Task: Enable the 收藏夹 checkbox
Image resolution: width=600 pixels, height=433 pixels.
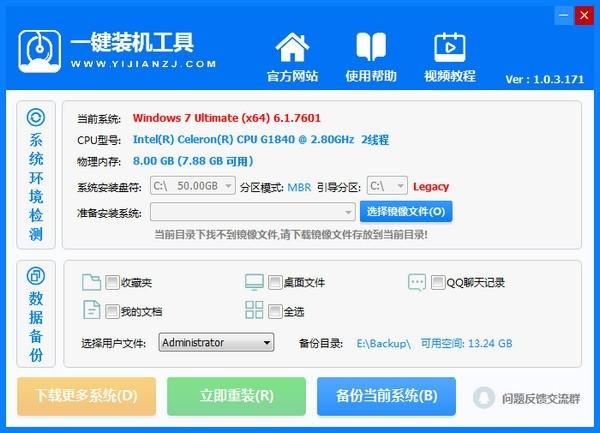Action: click(112, 282)
